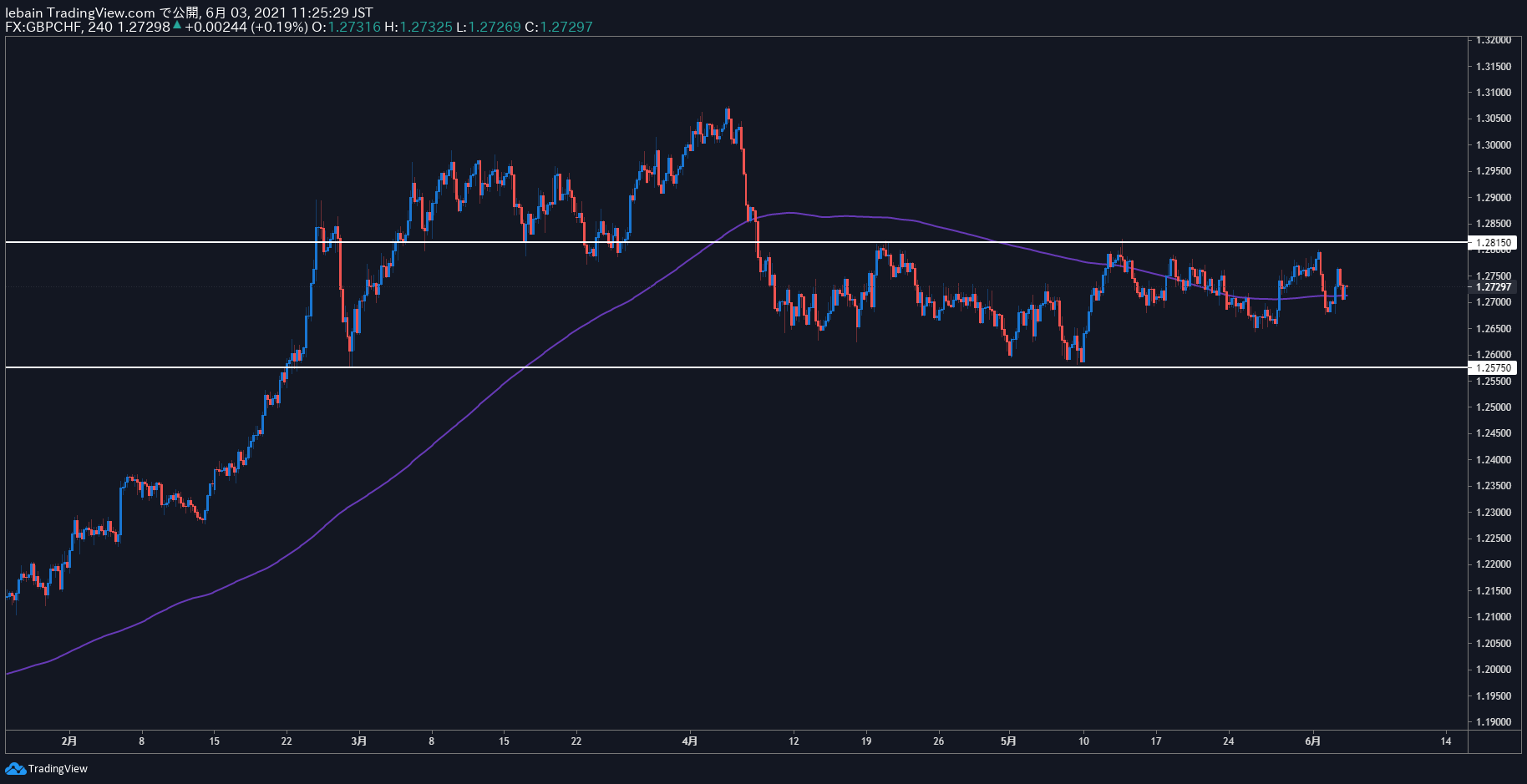Click the 14 date marker on time axis
The height and width of the screenshot is (784, 1527).
pyautogui.click(x=1446, y=741)
